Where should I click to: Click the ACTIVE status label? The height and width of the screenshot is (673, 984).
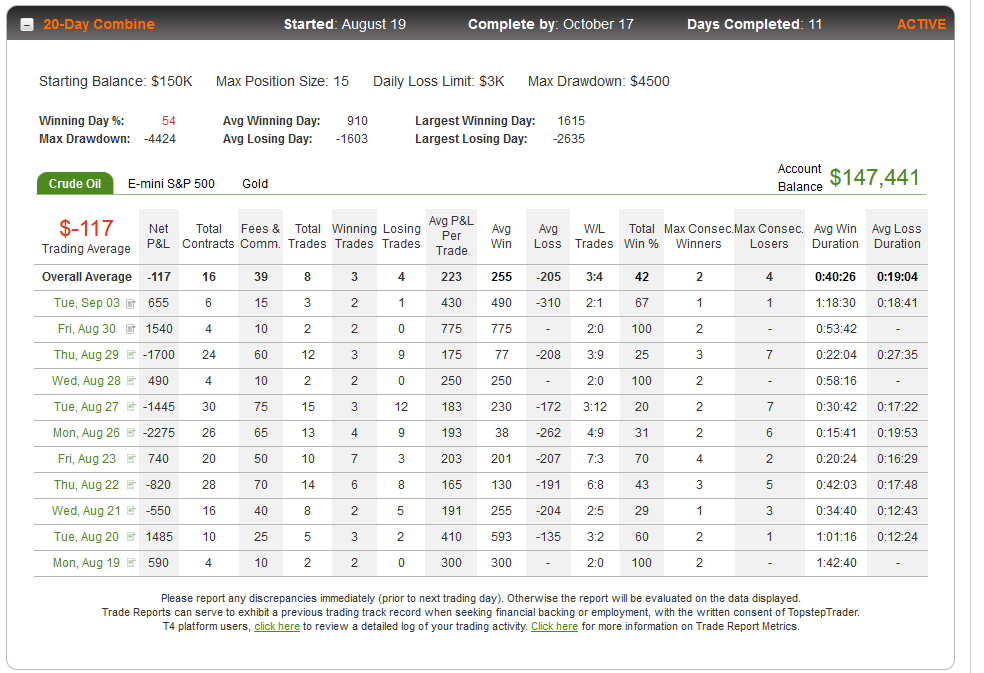[x=921, y=24]
